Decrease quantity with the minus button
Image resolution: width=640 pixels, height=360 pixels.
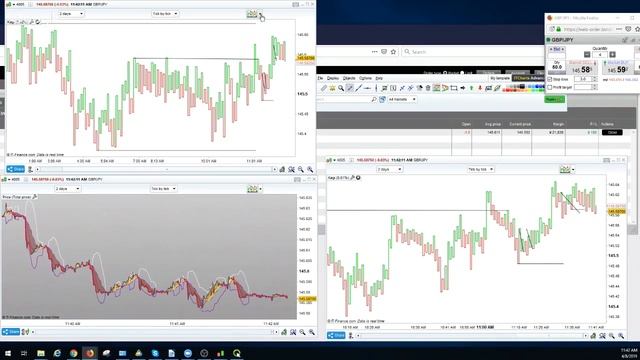pos(587,54)
